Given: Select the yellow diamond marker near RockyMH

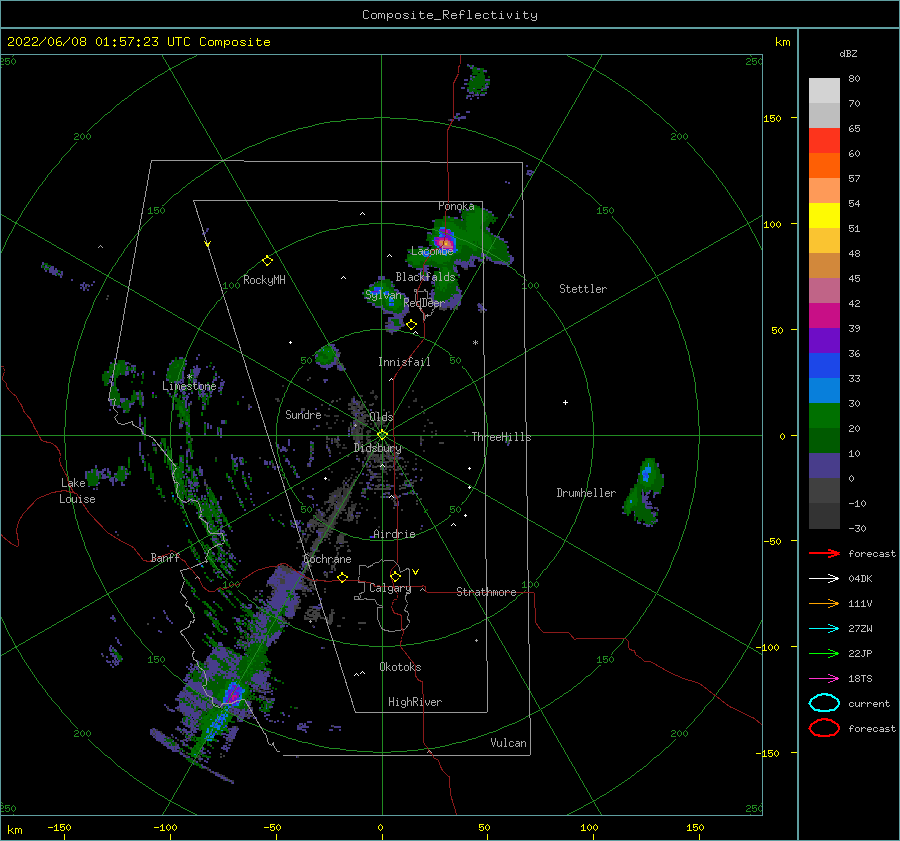Looking at the screenshot, I should coord(267,261).
